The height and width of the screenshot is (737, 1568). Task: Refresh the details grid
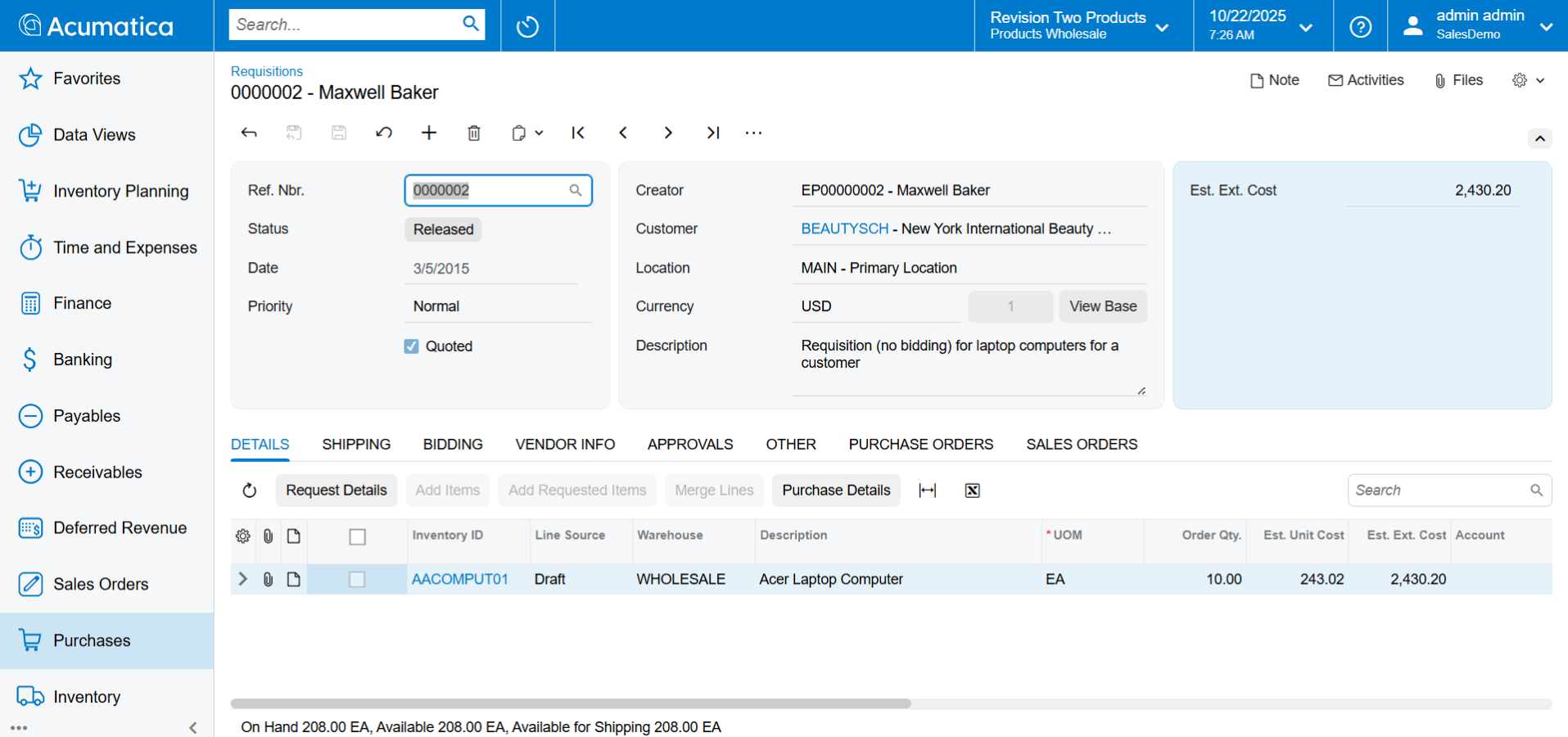(250, 491)
